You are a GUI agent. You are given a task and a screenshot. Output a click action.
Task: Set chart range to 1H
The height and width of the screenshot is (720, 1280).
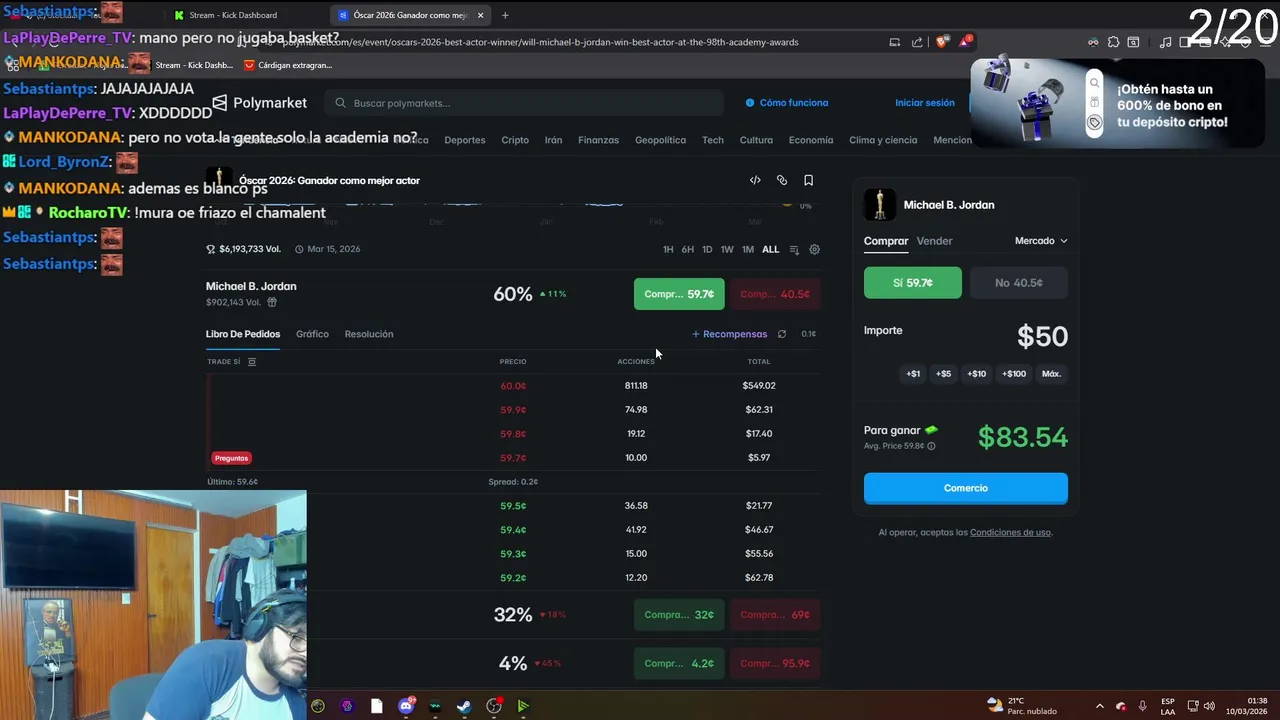(x=668, y=249)
